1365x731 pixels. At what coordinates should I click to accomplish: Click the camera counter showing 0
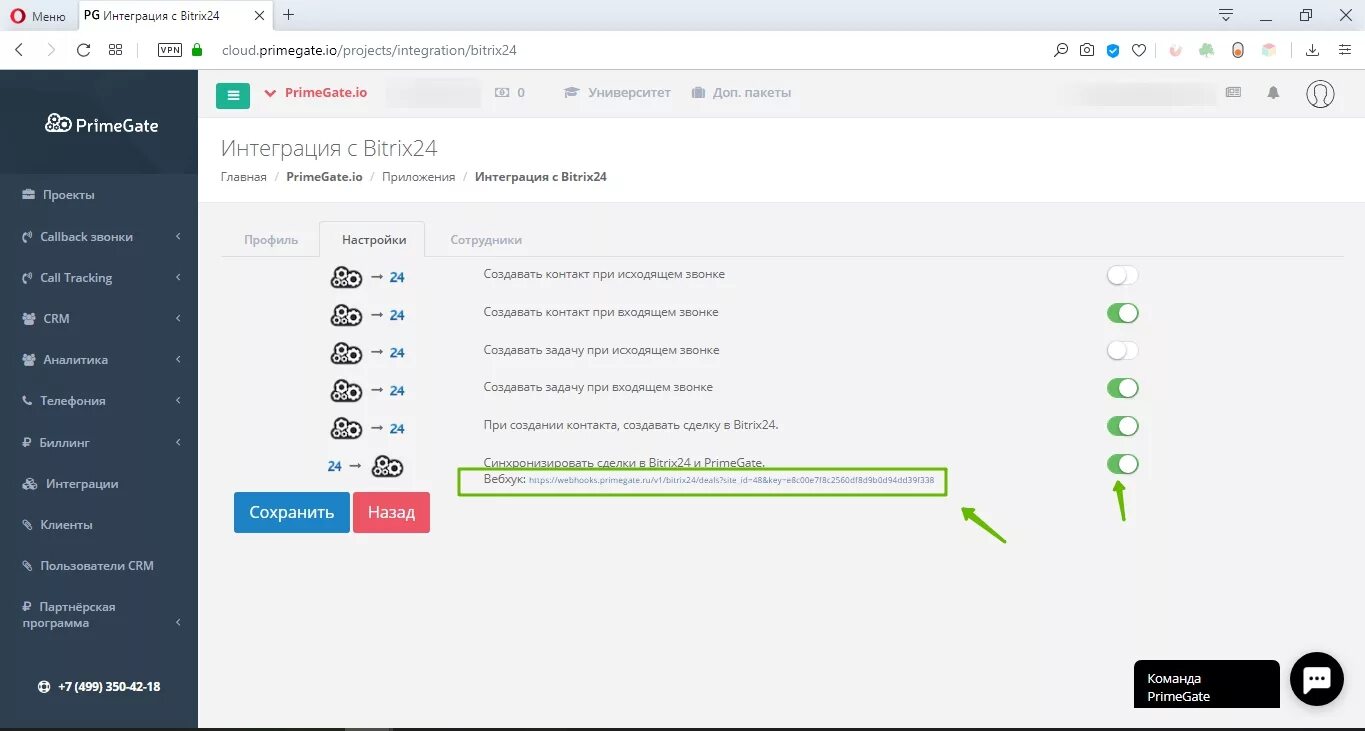(510, 92)
